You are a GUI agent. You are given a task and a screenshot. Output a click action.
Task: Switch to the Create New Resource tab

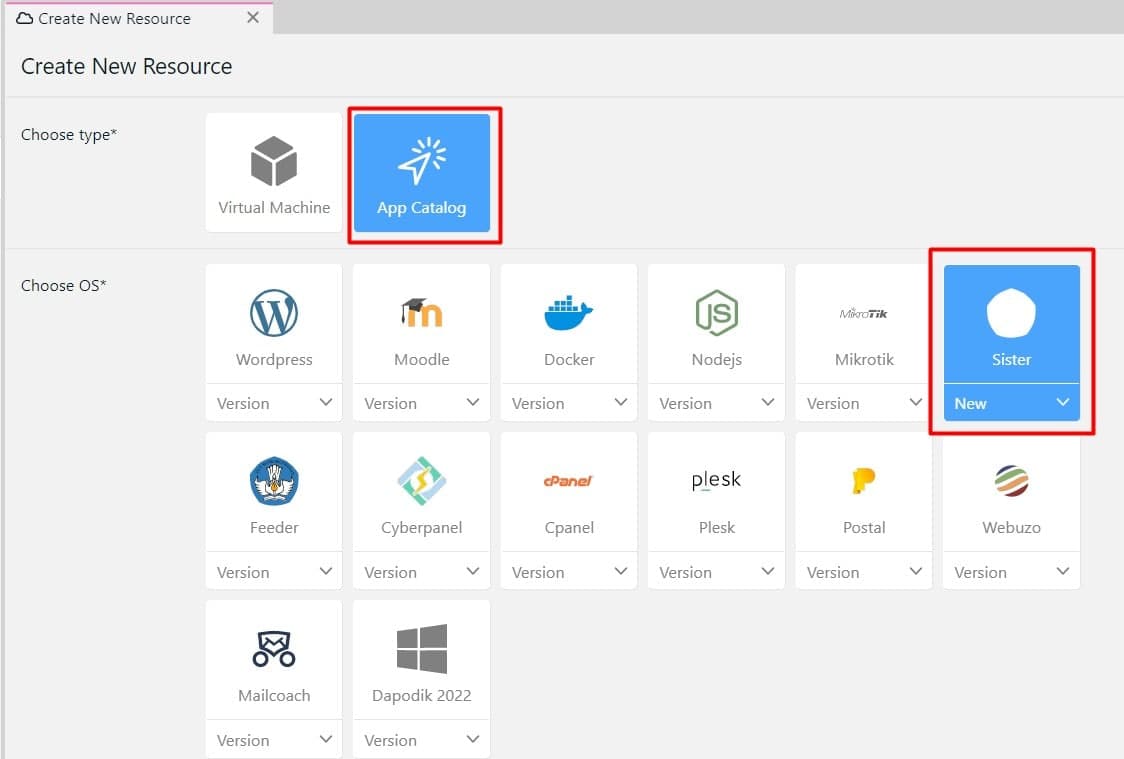[114, 18]
